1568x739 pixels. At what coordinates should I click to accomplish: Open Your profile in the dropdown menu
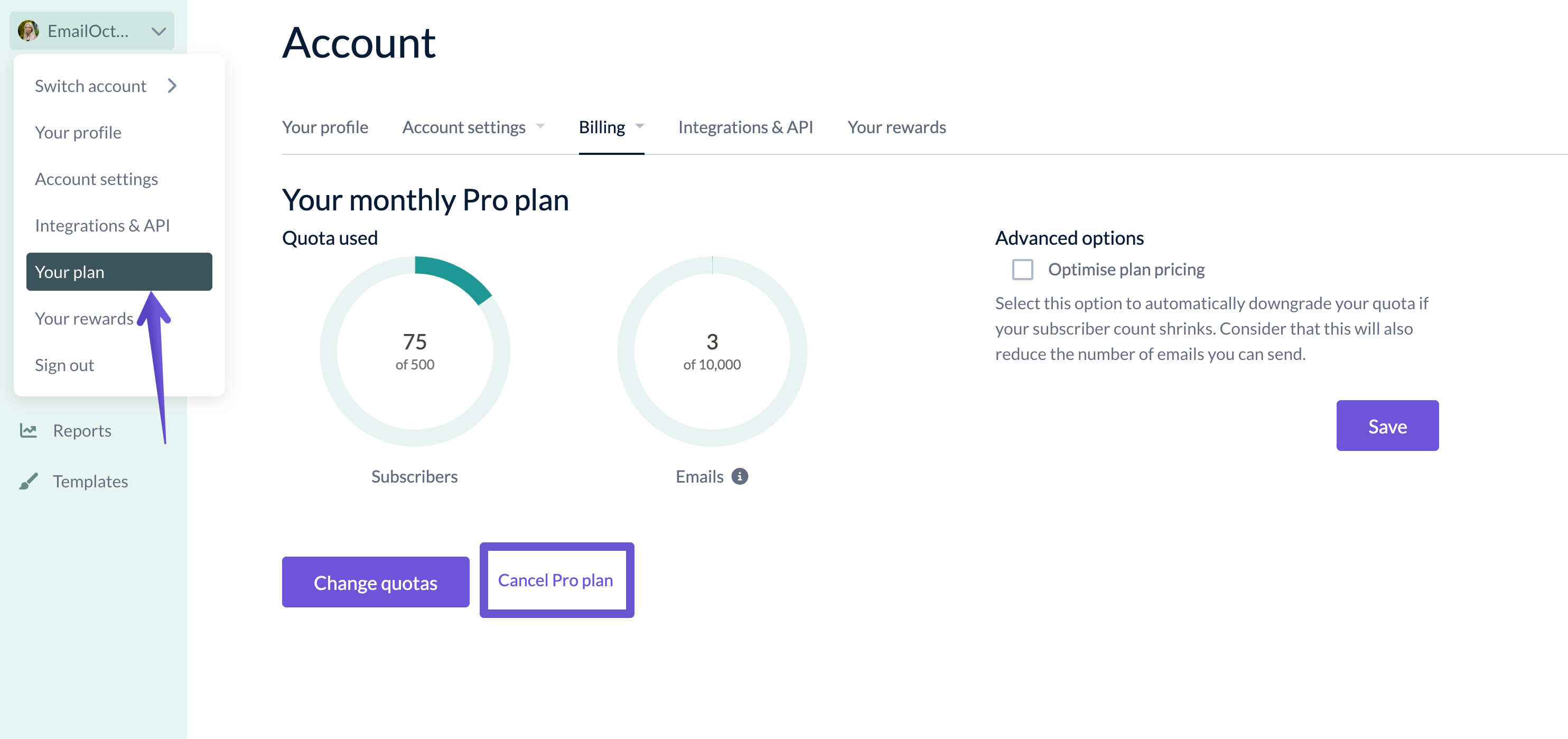(x=78, y=132)
